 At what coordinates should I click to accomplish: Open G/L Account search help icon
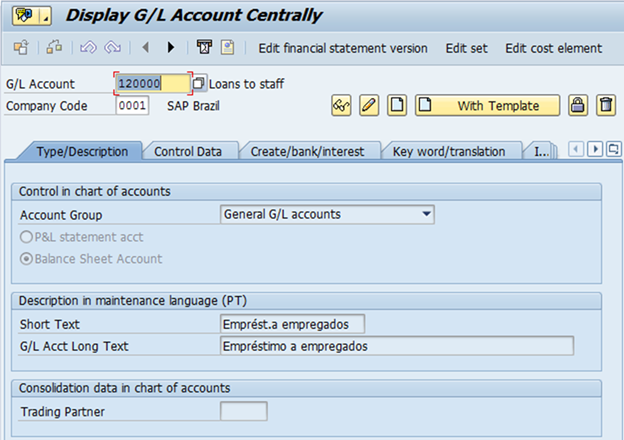[199, 84]
